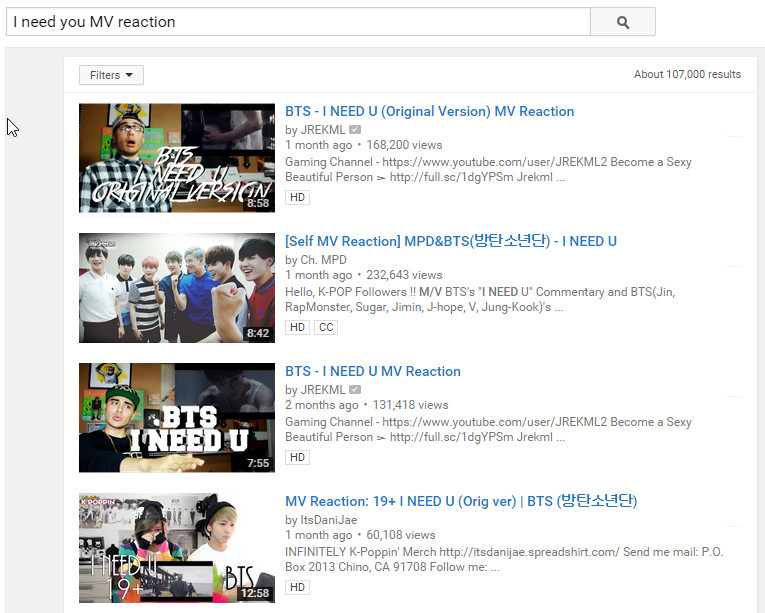765x613 pixels.
Task: Click JREKML channel under Original Version video
Action: coord(322,130)
